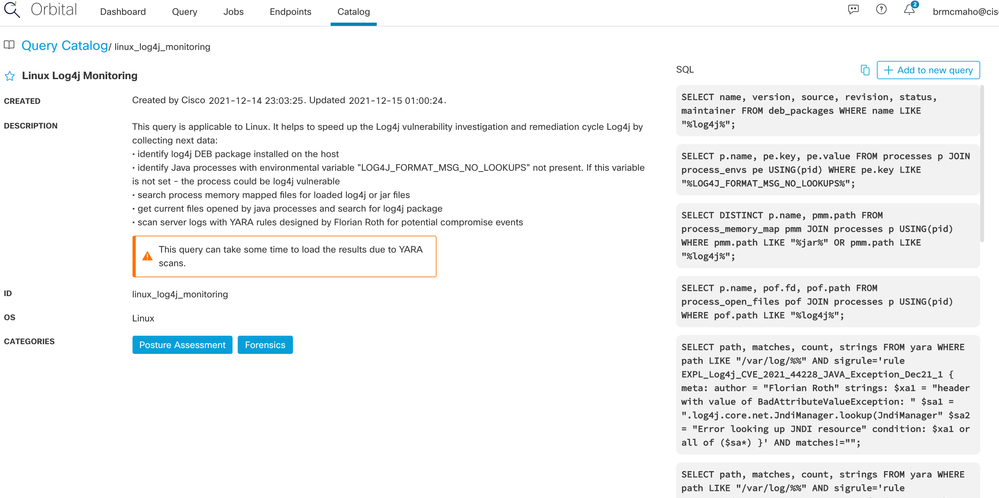Click the CATEGORIES field label

point(29,341)
